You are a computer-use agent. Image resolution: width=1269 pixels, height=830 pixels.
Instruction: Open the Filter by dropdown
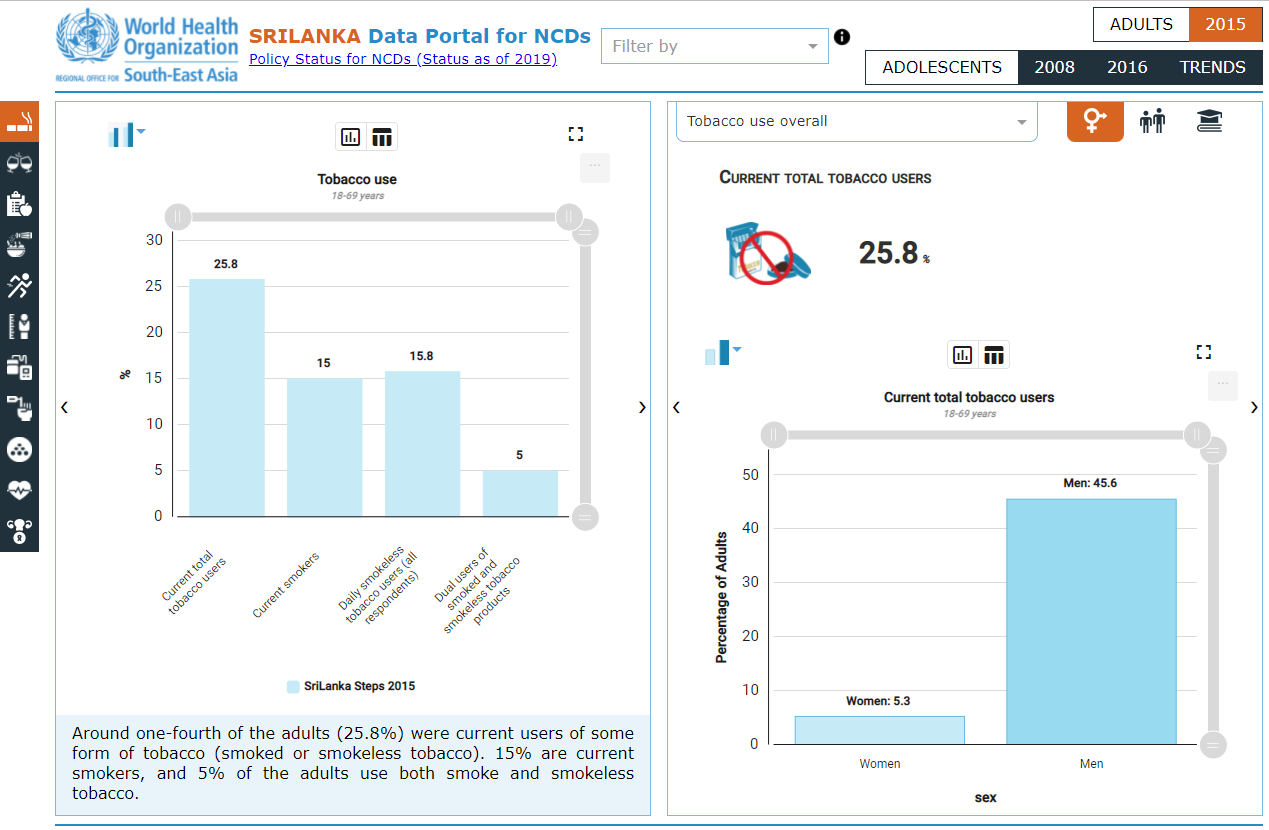point(714,46)
